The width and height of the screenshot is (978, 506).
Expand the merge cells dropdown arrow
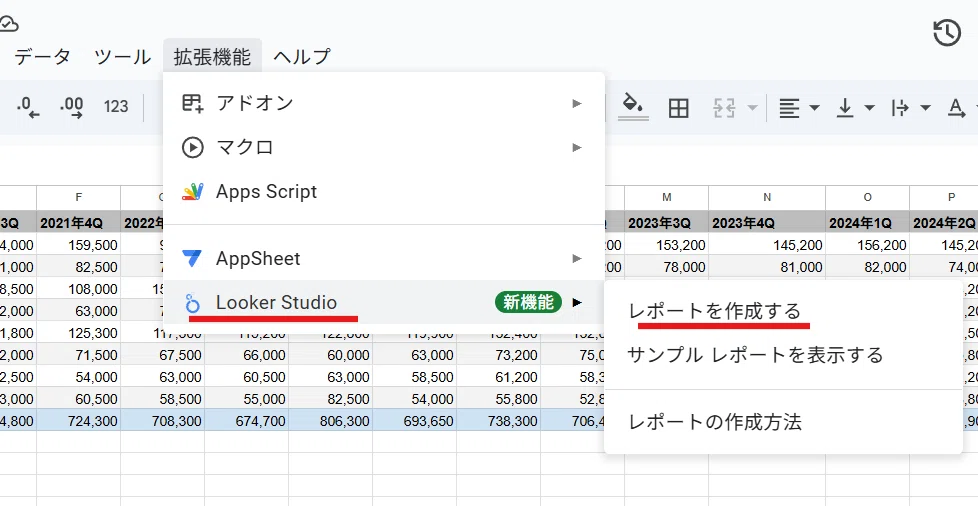pos(752,108)
